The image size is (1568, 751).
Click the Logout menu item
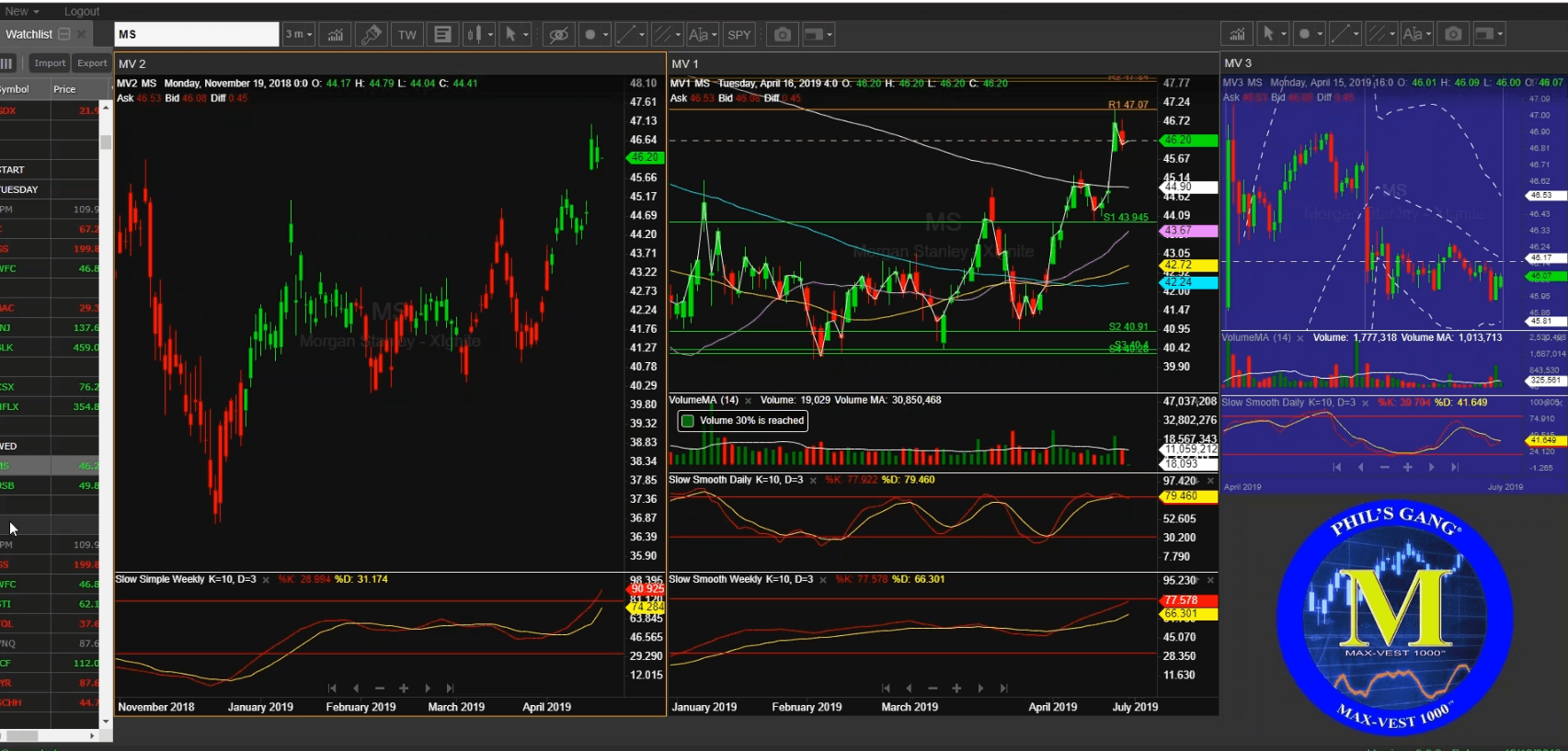pyautogui.click(x=82, y=11)
